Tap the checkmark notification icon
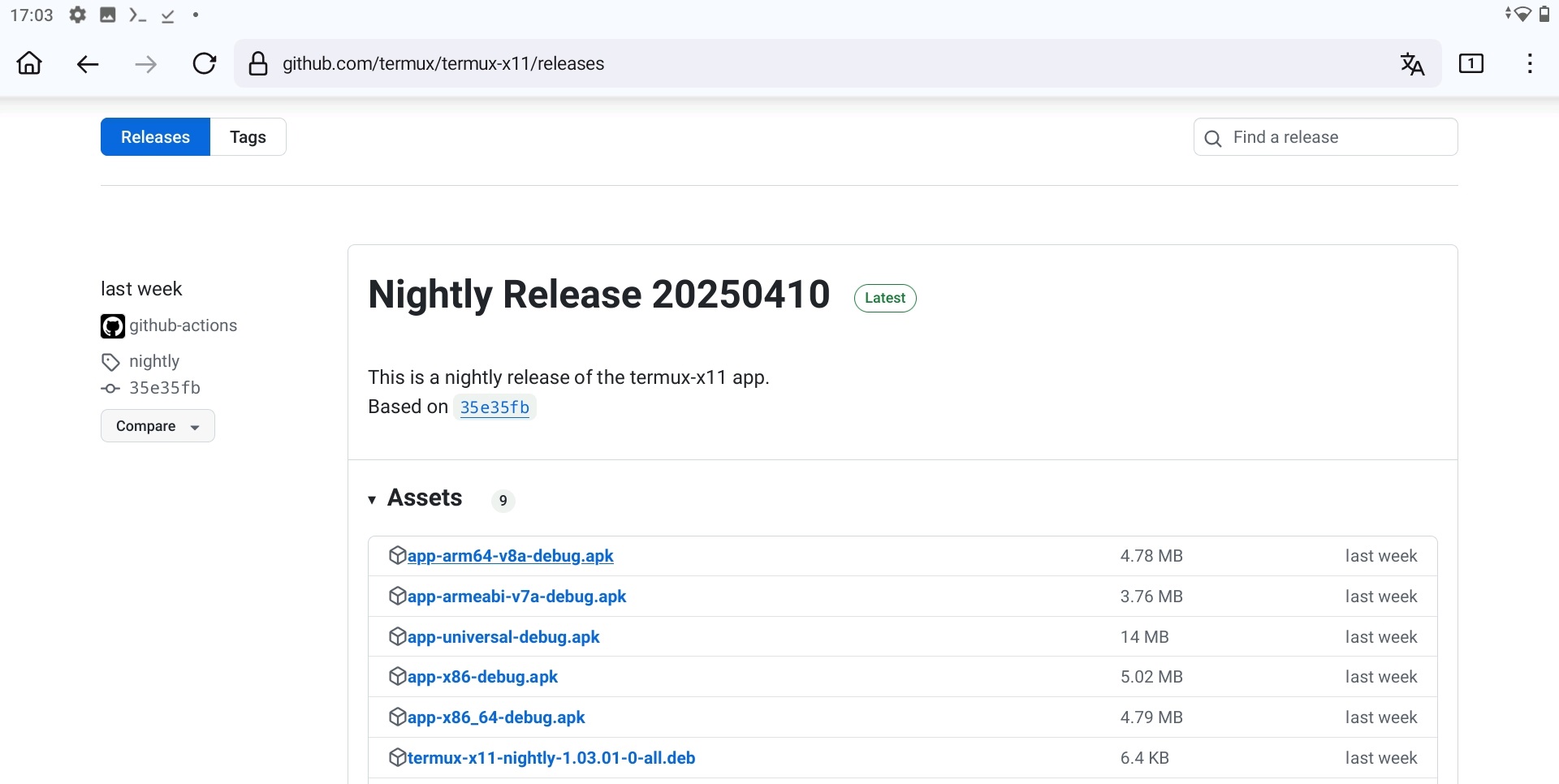Image resolution: width=1559 pixels, height=784 pixels. [x=167, y=15]
